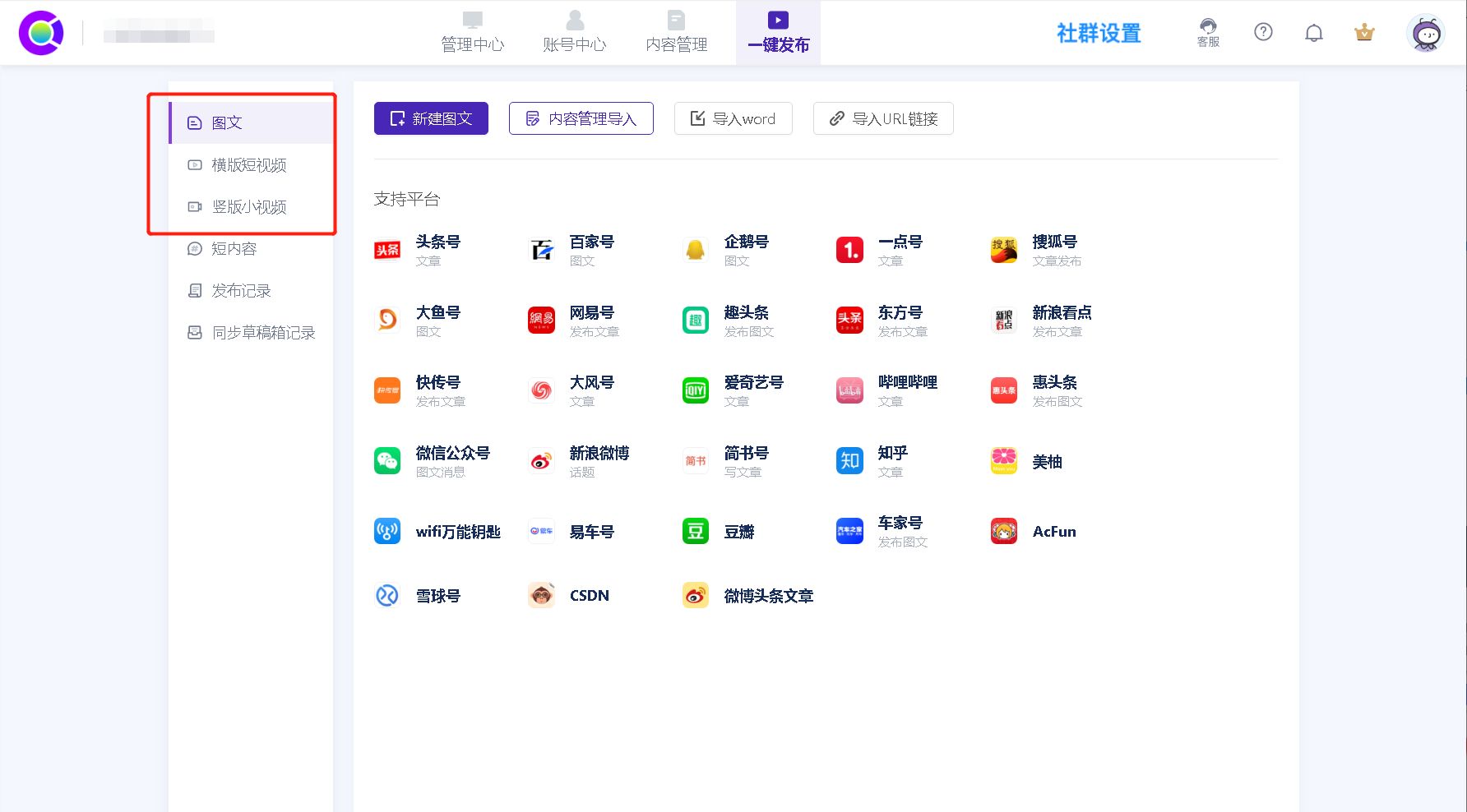Click the VIP crown icon

(1364, 33)
